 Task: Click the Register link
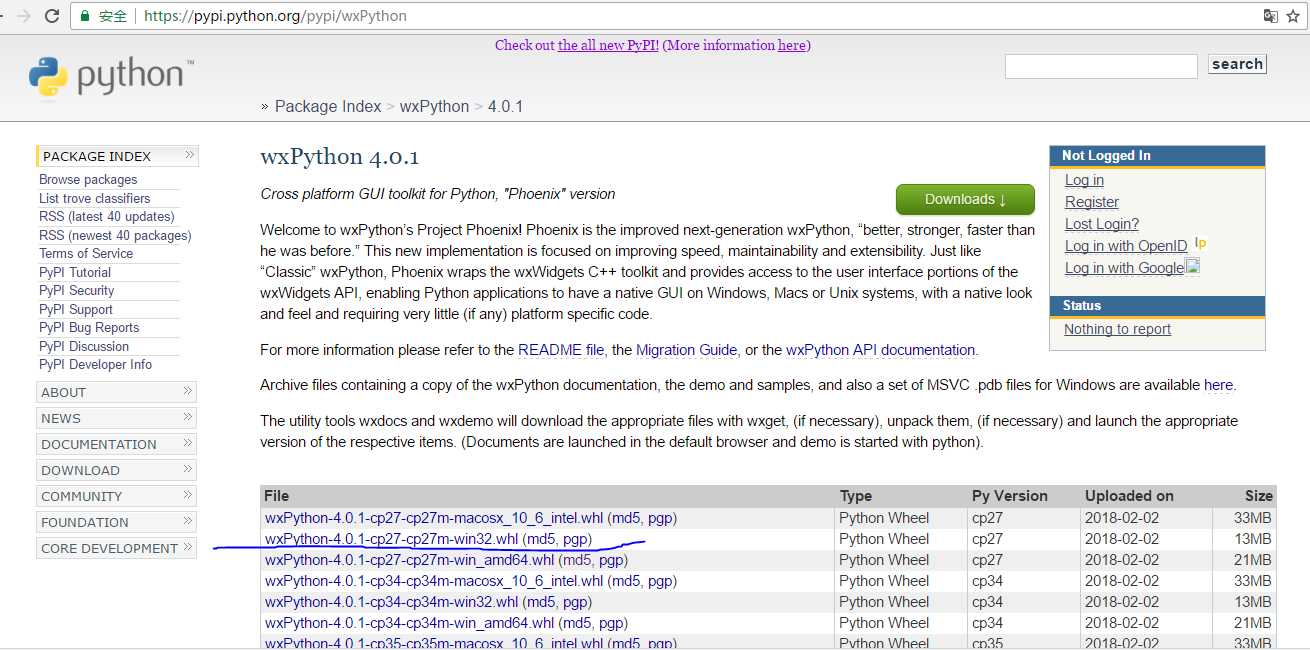[1092, 202]
